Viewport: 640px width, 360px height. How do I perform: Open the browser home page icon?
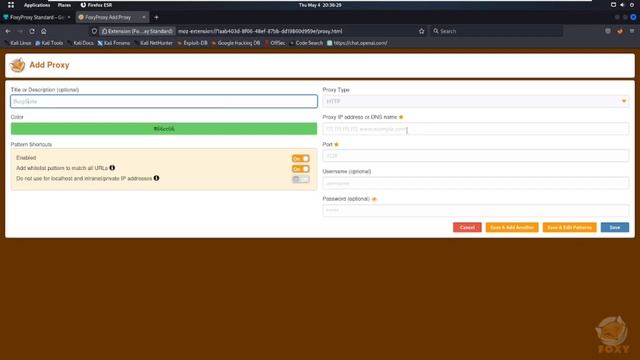click(x=44, y=31)
